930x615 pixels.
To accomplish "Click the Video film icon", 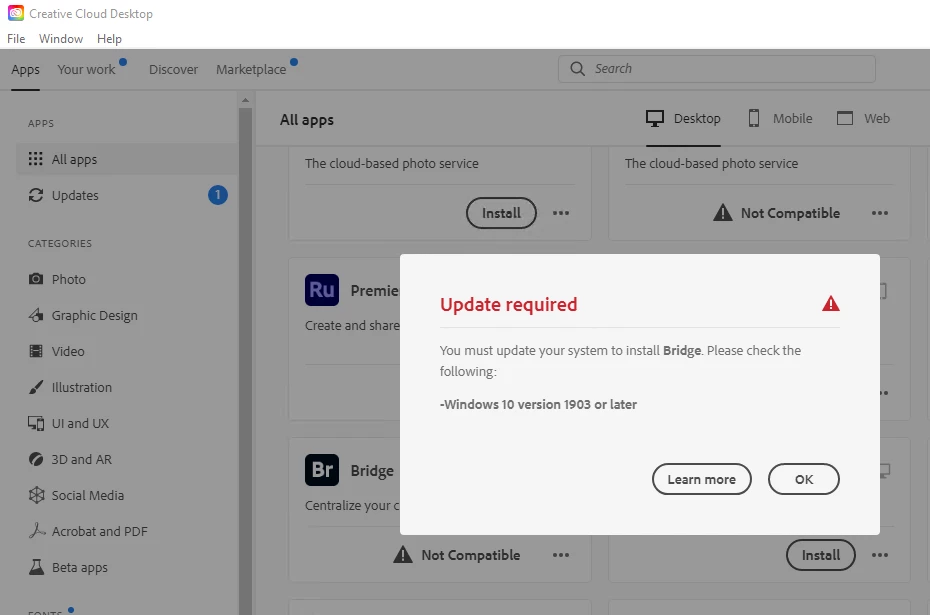I will (x=36, y=351).
